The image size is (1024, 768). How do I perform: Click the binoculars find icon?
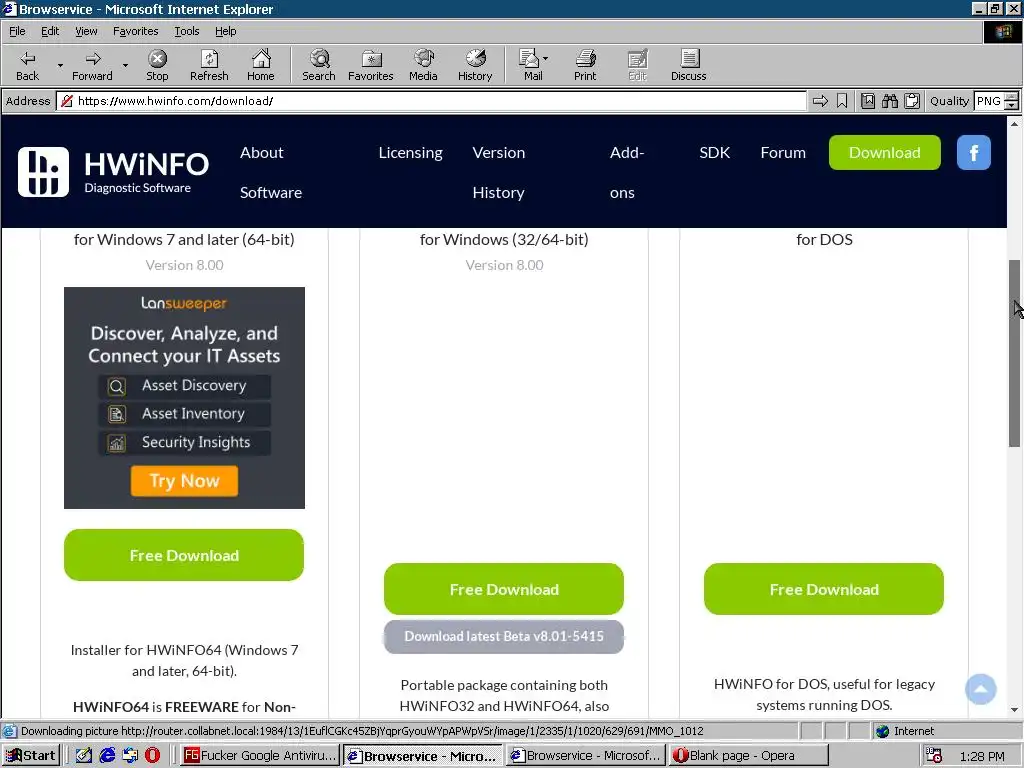889,101
